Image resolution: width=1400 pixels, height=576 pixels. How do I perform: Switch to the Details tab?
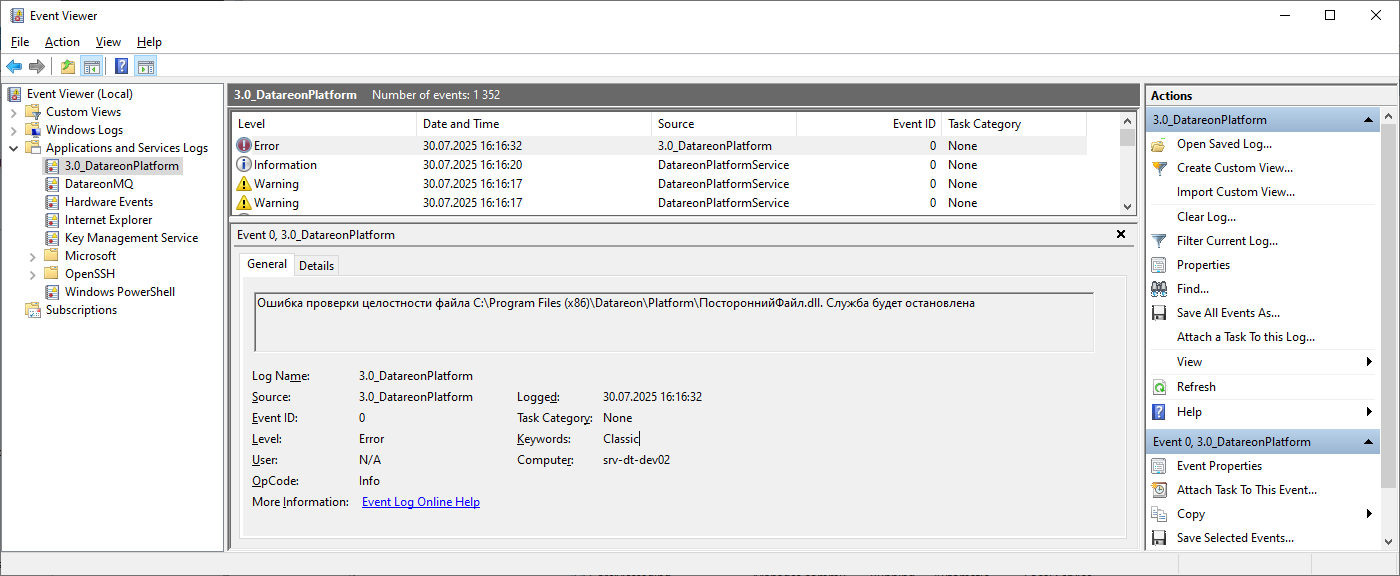point(316,265)
